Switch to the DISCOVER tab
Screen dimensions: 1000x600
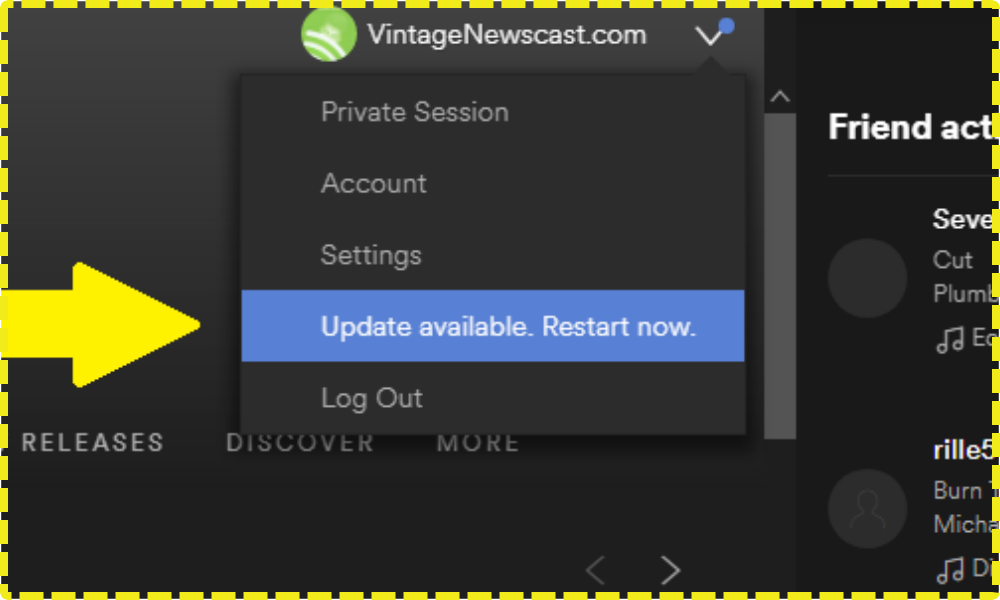pyautogui.click(x=300, y=443)
